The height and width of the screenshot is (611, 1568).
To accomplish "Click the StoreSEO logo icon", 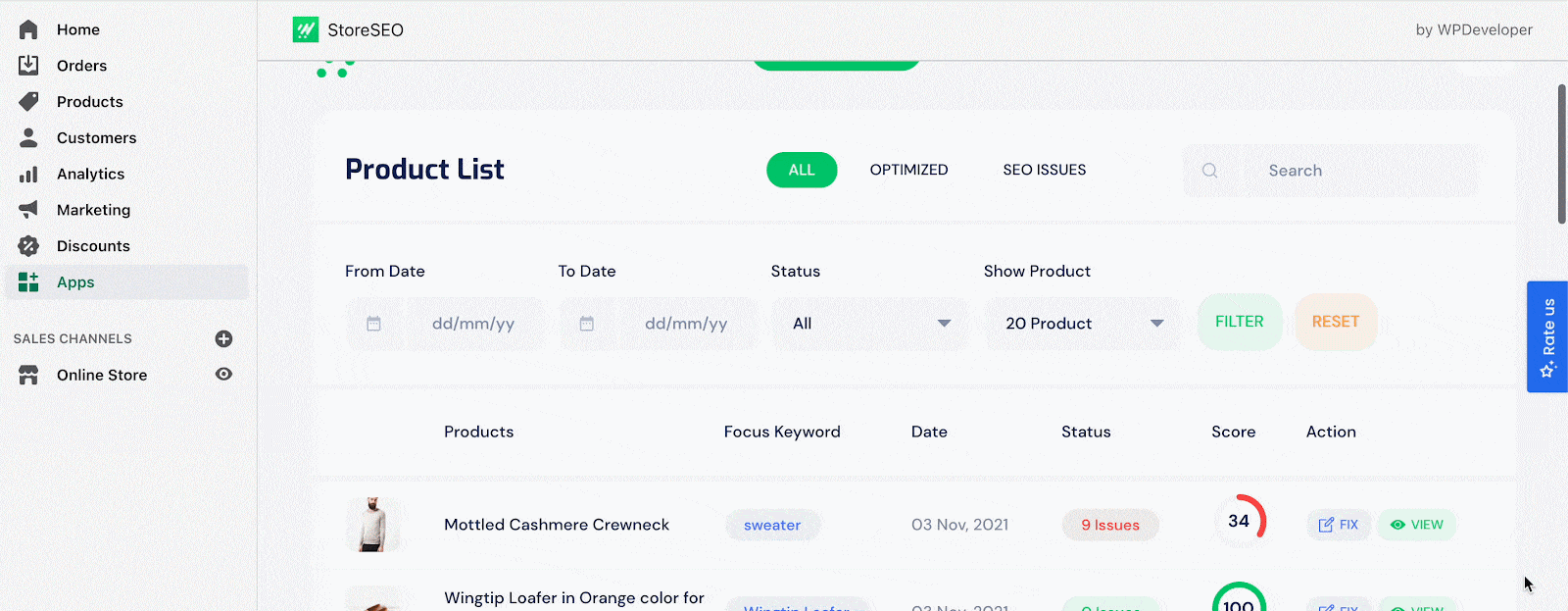I will [306, 29].
